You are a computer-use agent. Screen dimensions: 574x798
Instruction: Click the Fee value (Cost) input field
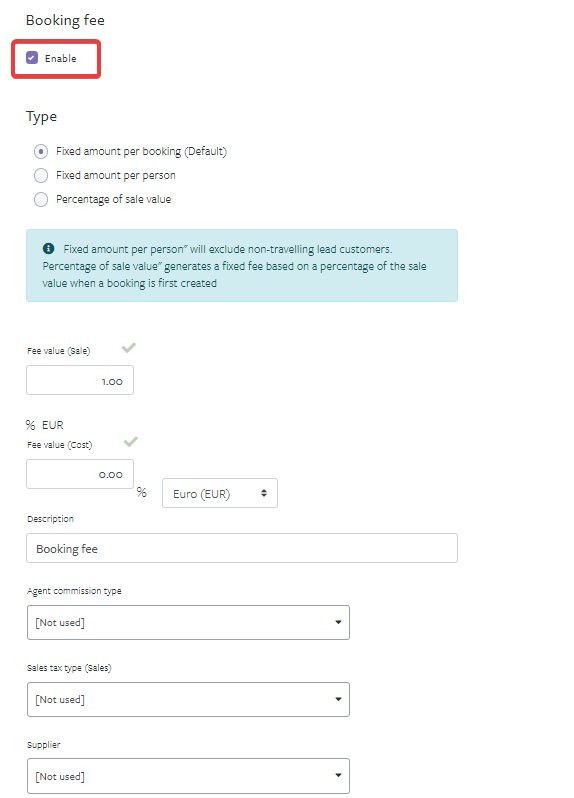pyautogui.click(x=80, y=474)
